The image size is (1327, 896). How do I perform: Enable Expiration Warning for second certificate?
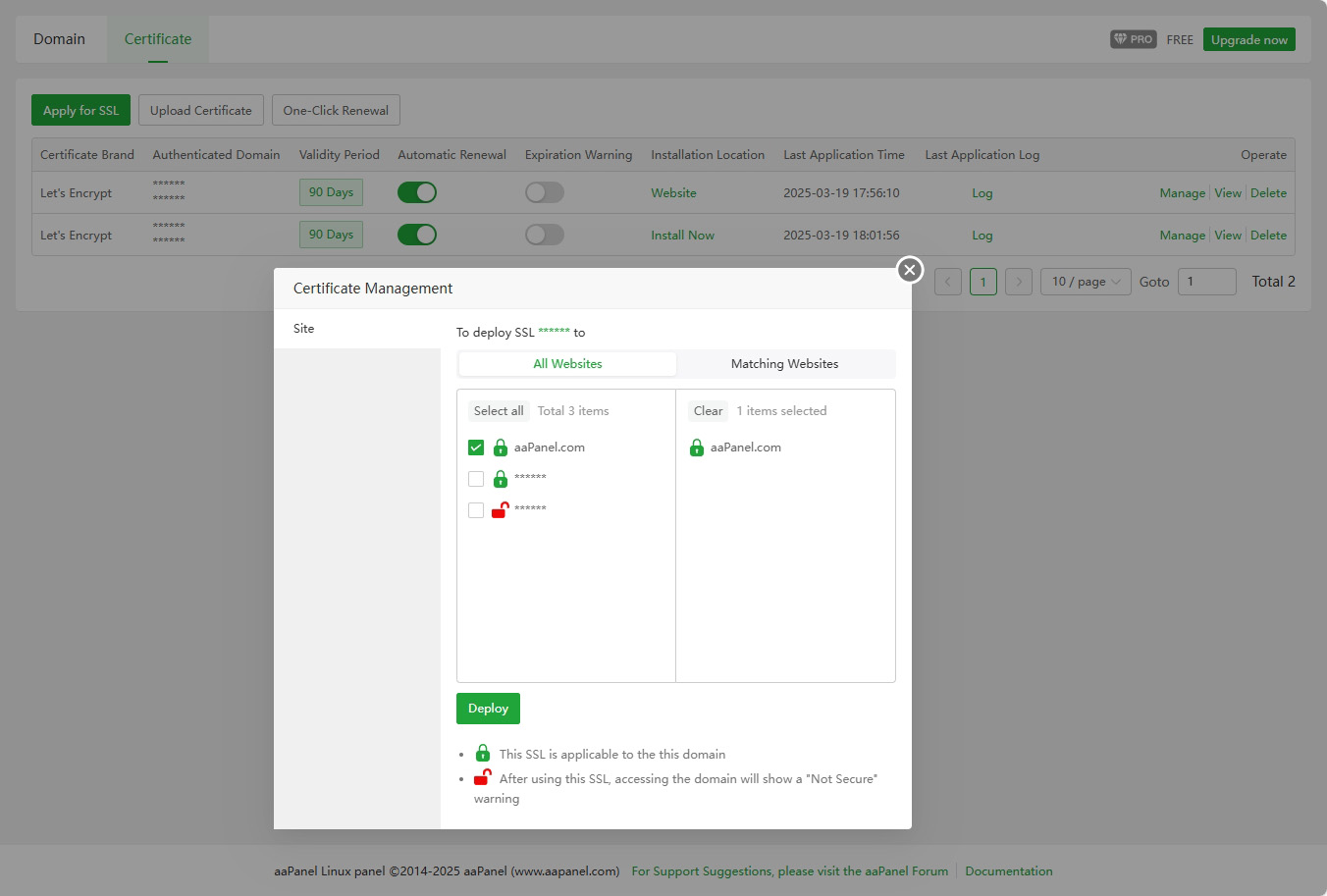click(x=544, y=235)
